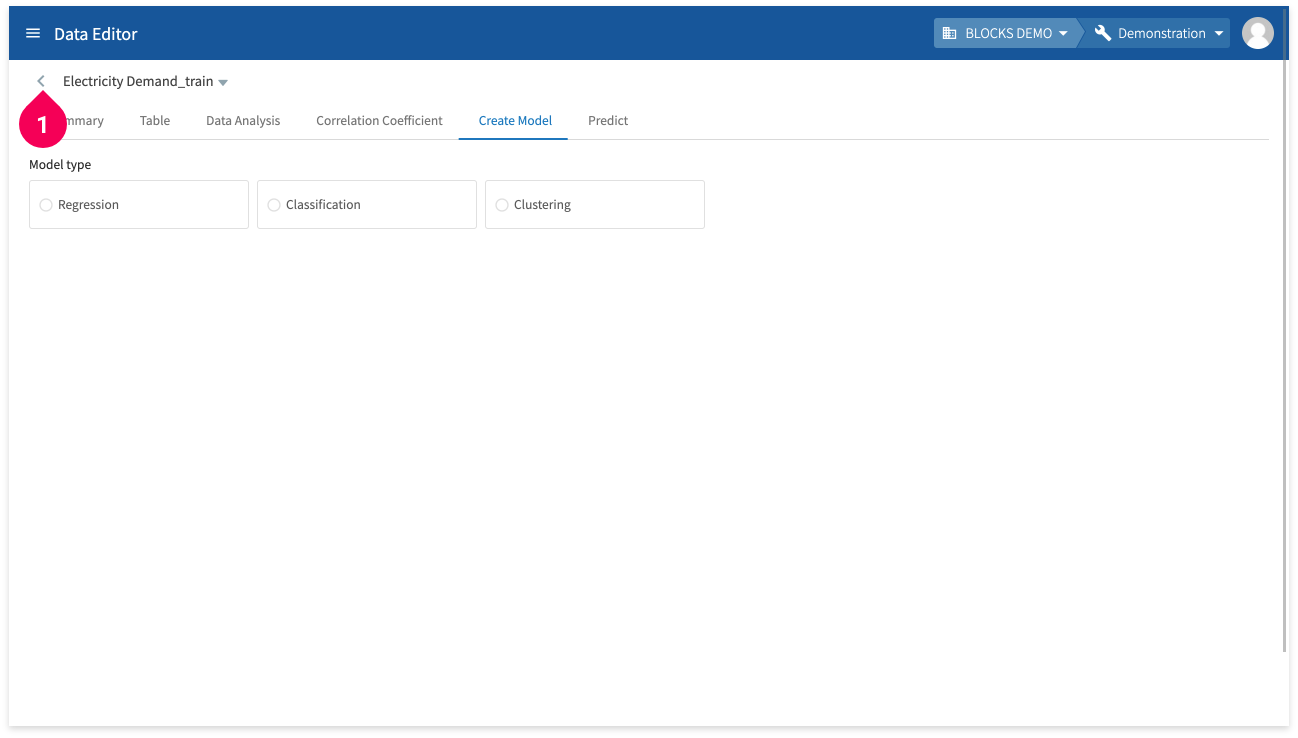The height and width of the screenshot is (738, 1298).
Task: Click the Model type label
Action: (x=60, y=164)
